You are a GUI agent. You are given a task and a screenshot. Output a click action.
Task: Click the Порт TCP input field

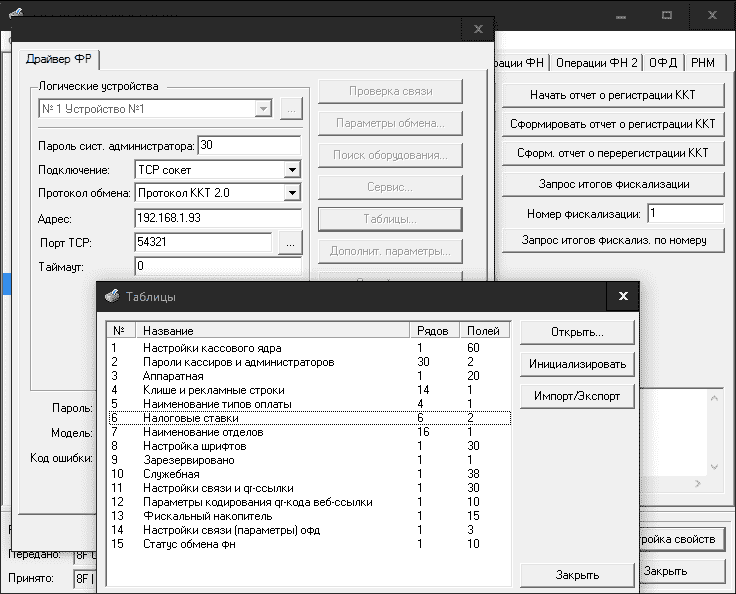(203, 242)
